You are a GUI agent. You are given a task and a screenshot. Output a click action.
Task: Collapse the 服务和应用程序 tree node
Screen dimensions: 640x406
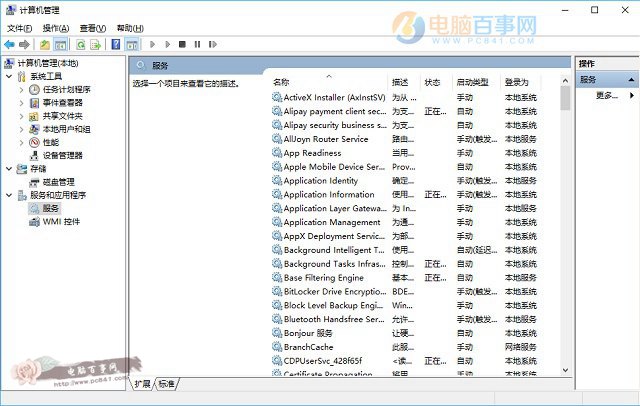9,195
